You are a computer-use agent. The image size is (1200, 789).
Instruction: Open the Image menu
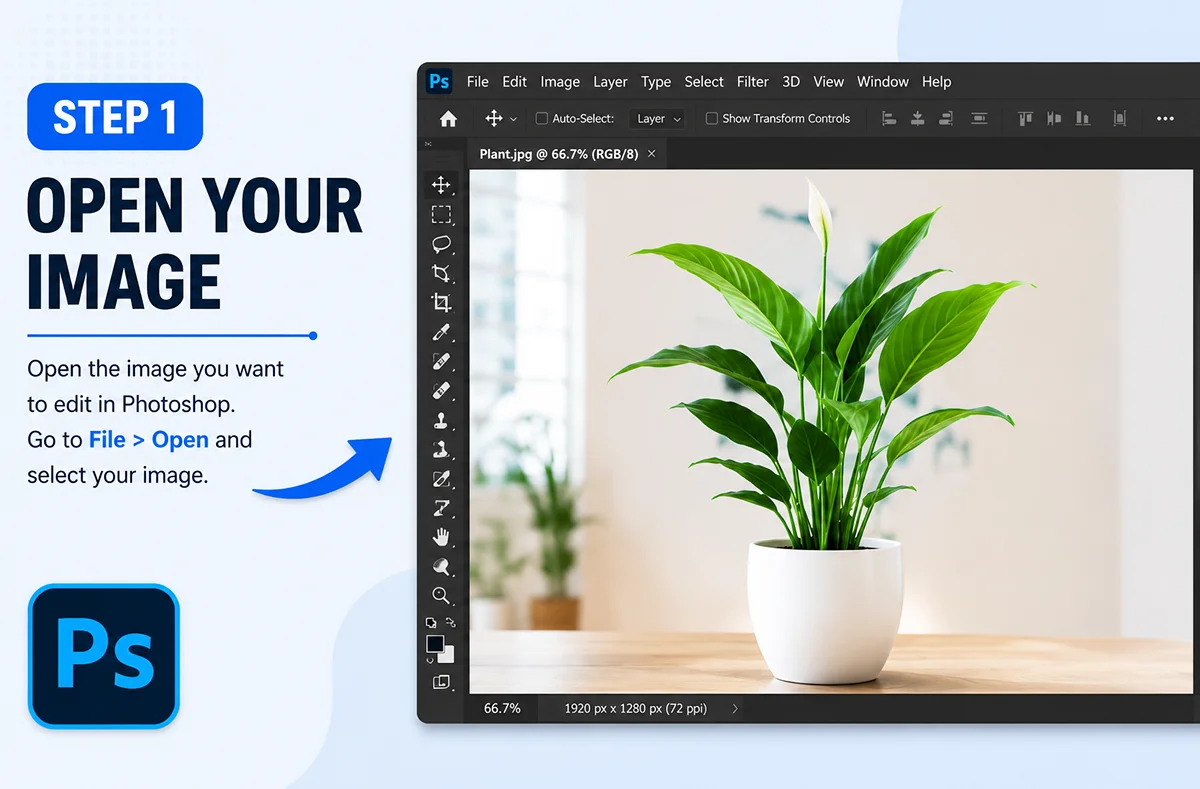click(560, 82)
